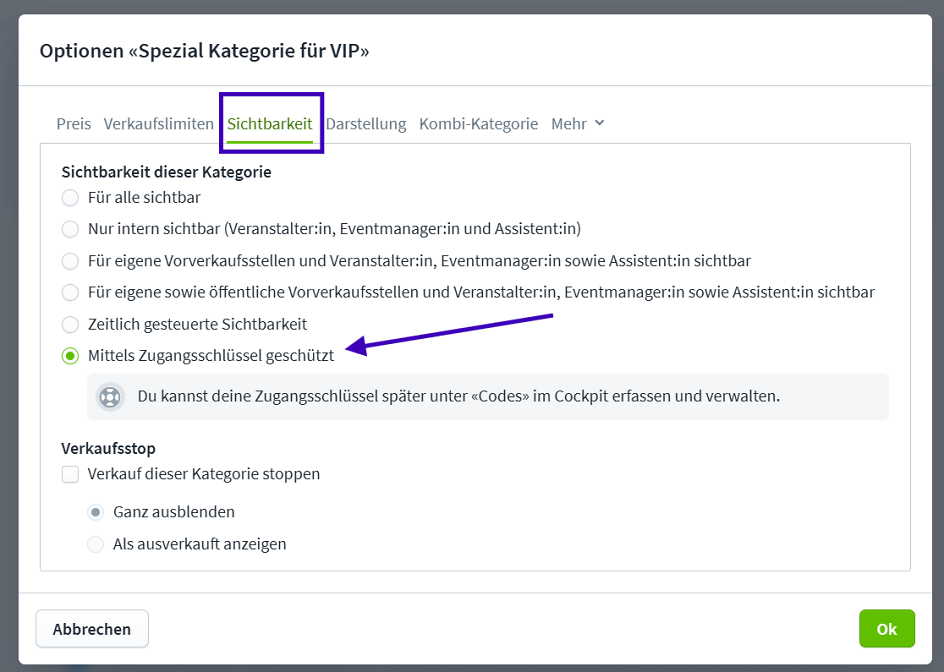Image resolution: width=944 pixels, height=672 pixels.
Task: Open the Sichtbarkeit tab
Action: 270,124
